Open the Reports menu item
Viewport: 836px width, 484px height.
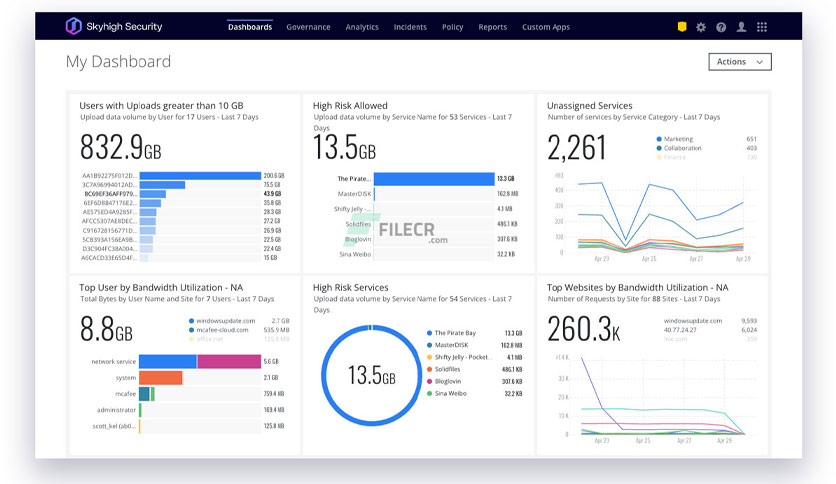pyautogui.click(x=493, y=27)
